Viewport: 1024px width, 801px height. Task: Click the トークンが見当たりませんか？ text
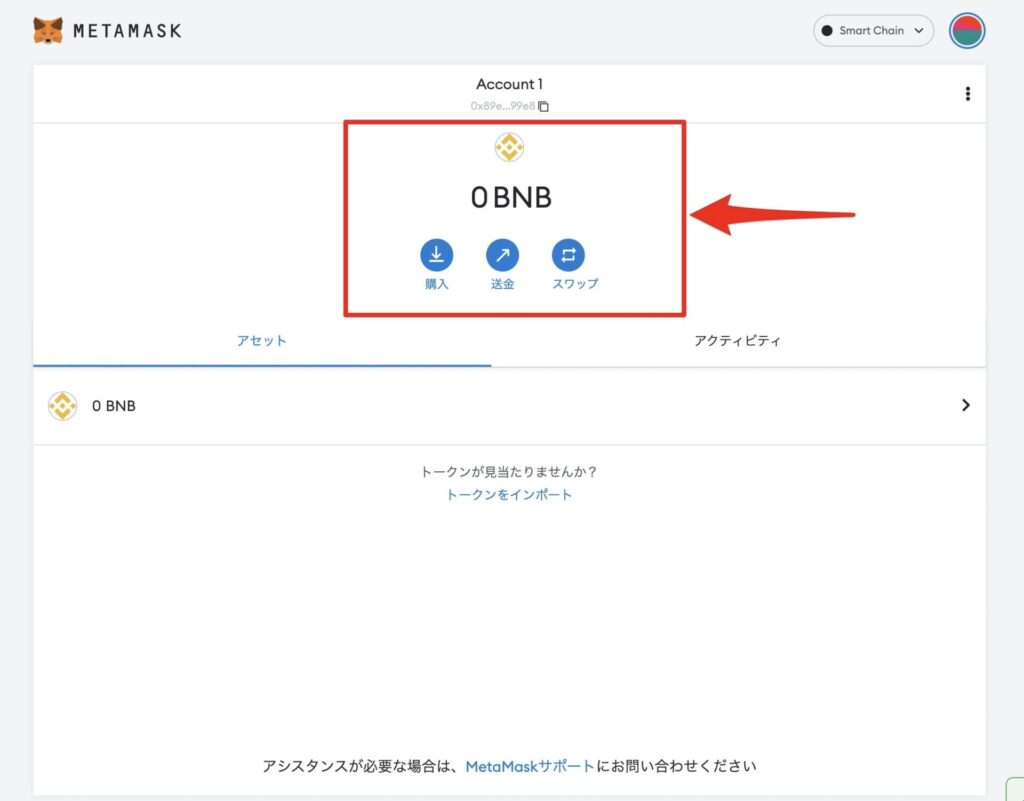pyautogui.click(x=509, y=471)
